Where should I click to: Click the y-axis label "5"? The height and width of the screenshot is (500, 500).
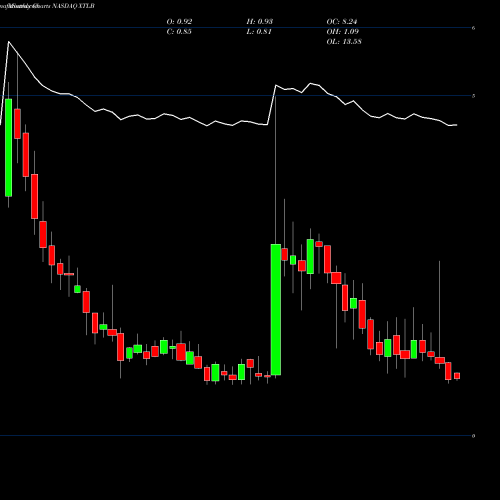[473, 96]
